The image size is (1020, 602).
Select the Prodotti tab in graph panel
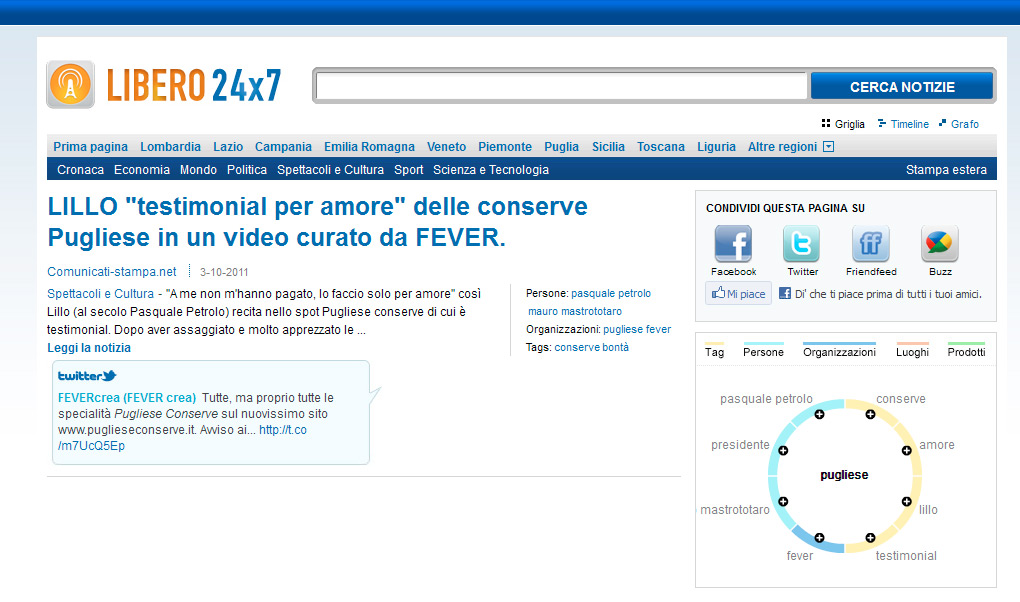coord(966,351)
